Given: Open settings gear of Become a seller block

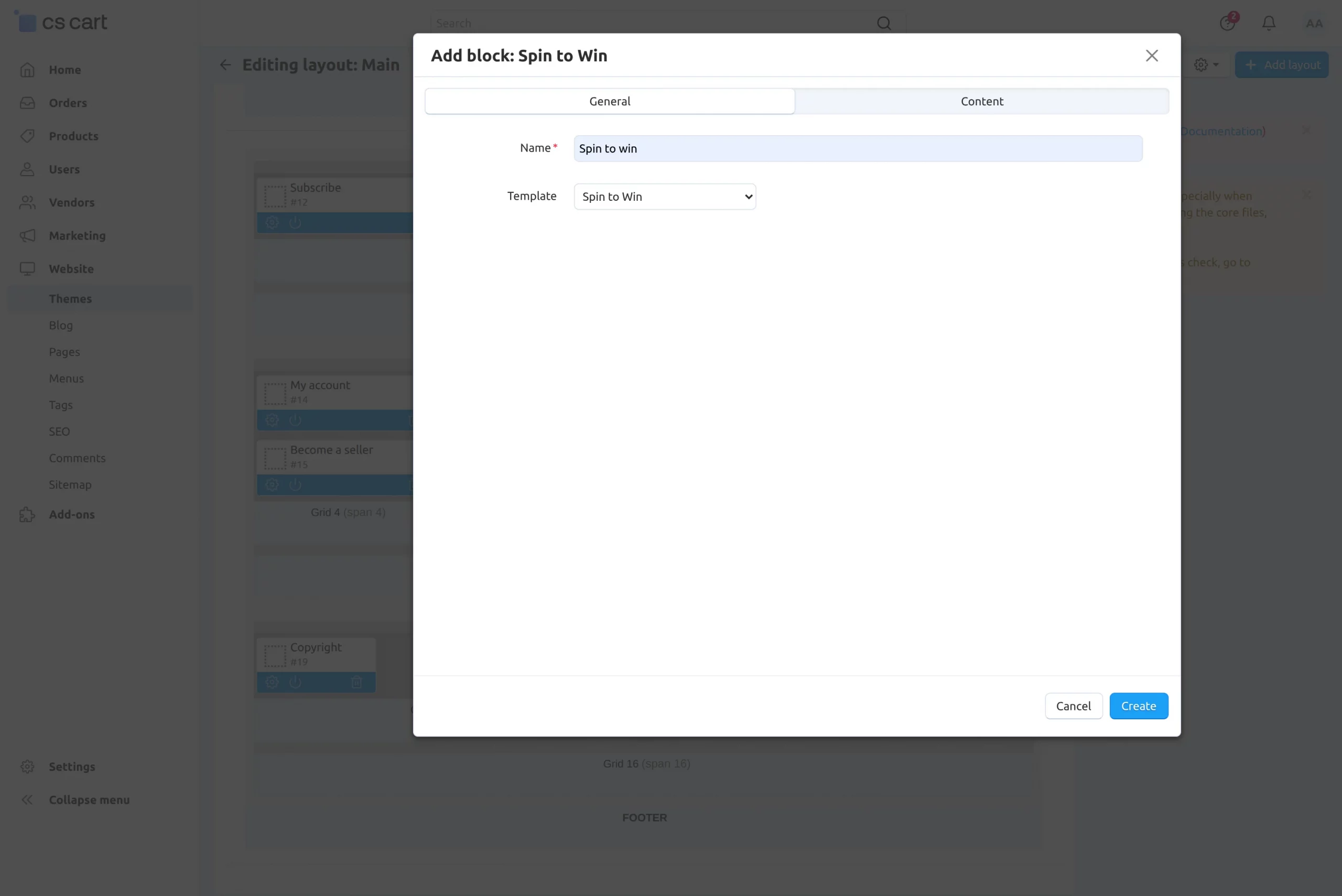Looking at the screenshot, I should pos(272,484).
